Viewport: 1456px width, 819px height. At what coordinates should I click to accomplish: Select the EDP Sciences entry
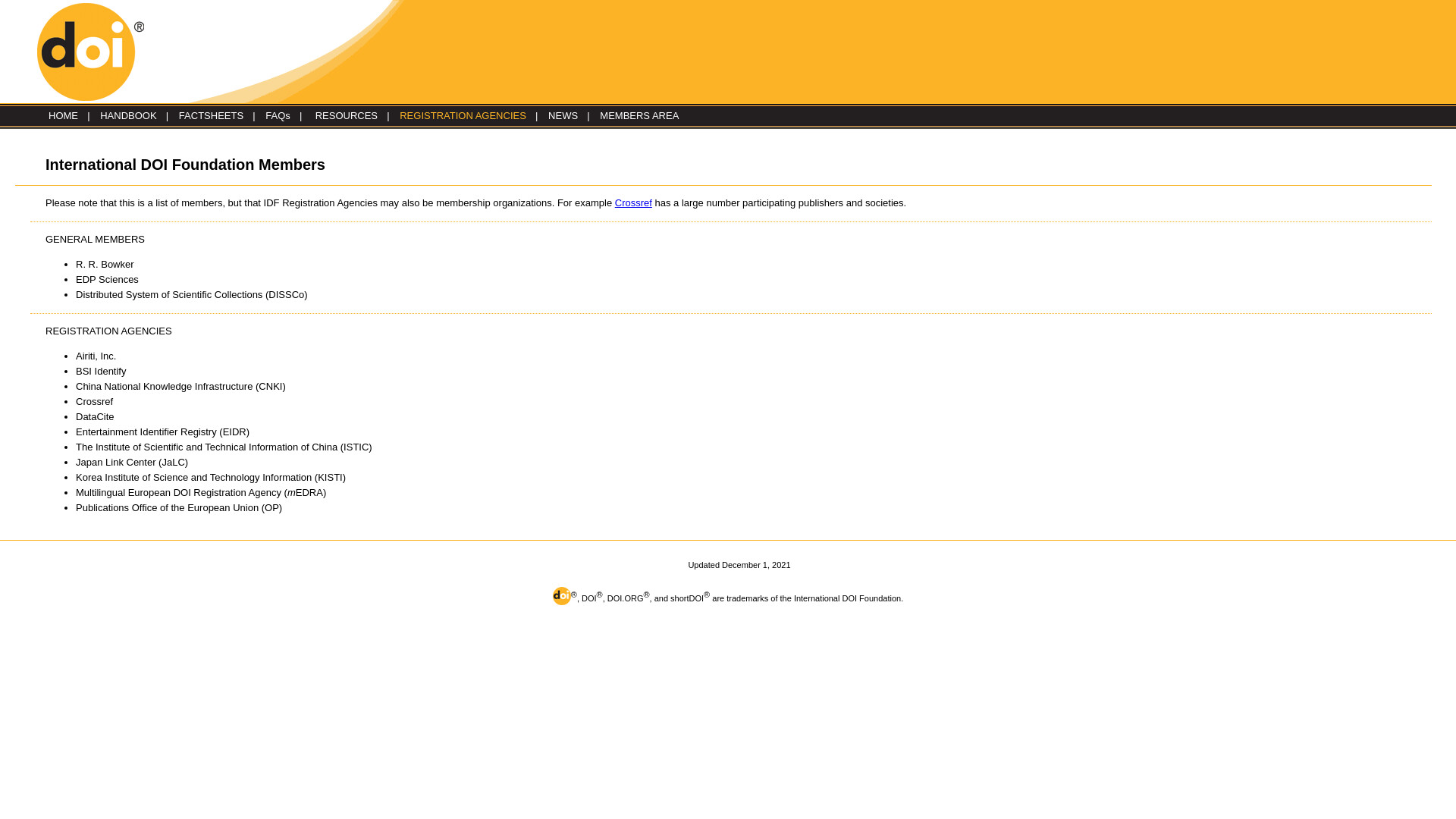pyautogui.click(x=107, y=280)
